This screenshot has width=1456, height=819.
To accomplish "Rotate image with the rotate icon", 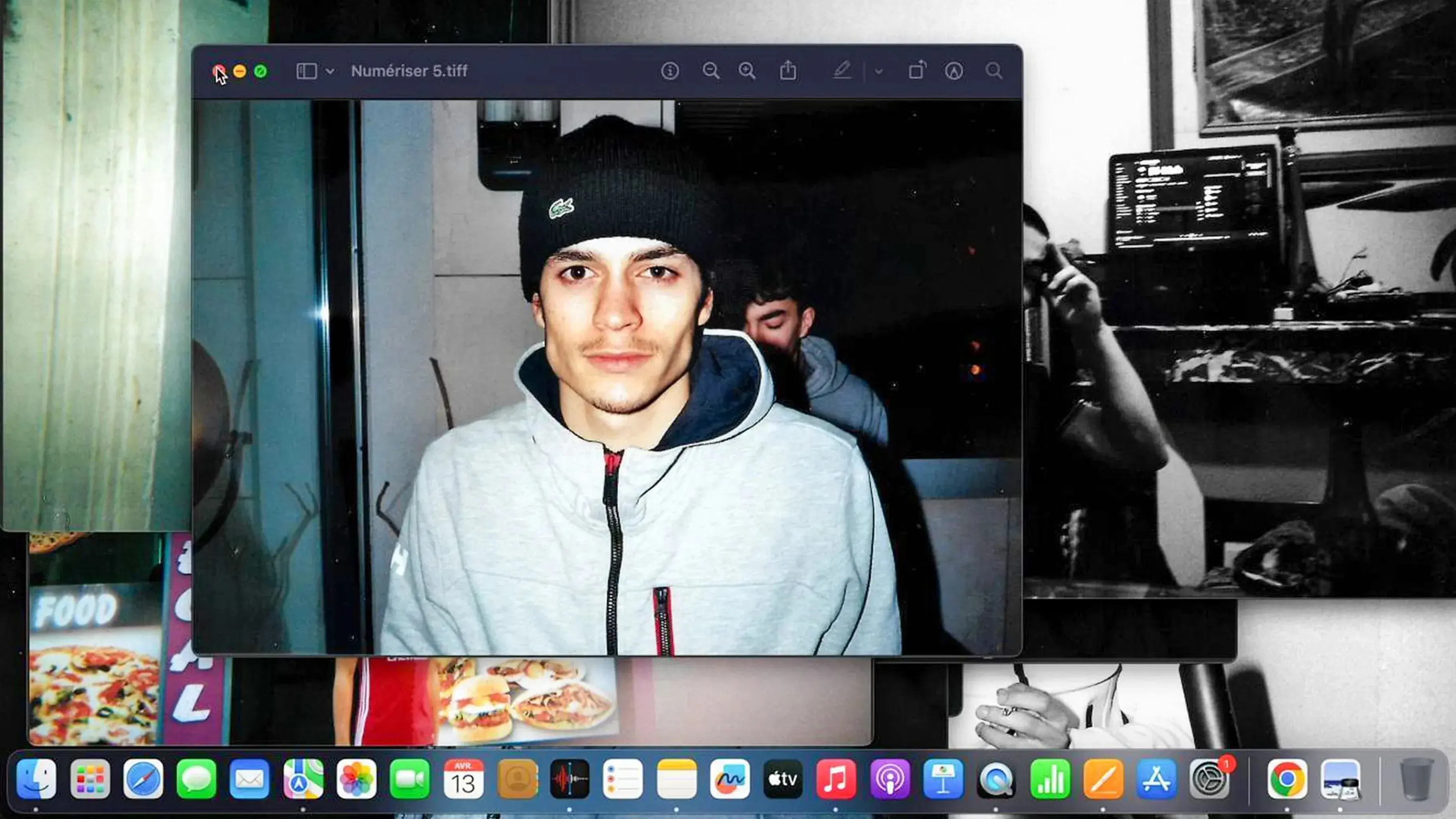I will (917, 71).
